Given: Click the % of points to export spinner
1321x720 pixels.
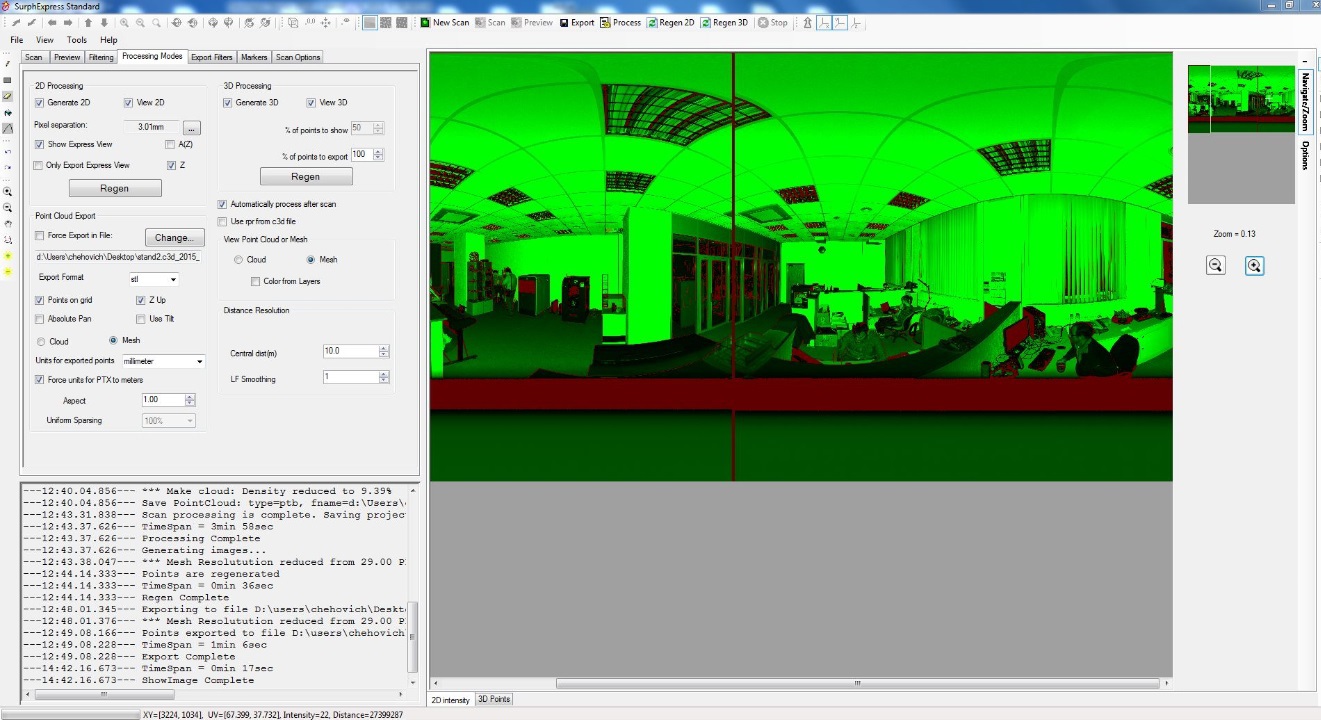Looking at the screenshot, I should coord(379,155).
